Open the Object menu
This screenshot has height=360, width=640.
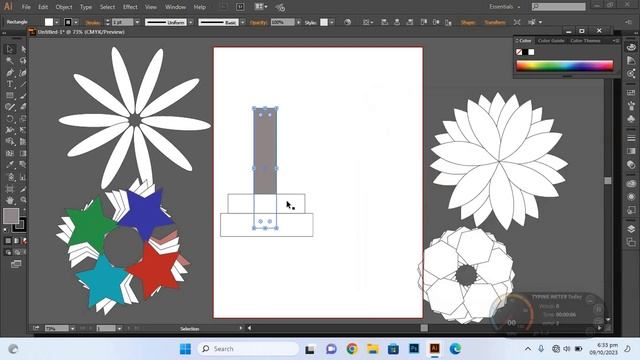pyautogui.click(x=64, y=7)
